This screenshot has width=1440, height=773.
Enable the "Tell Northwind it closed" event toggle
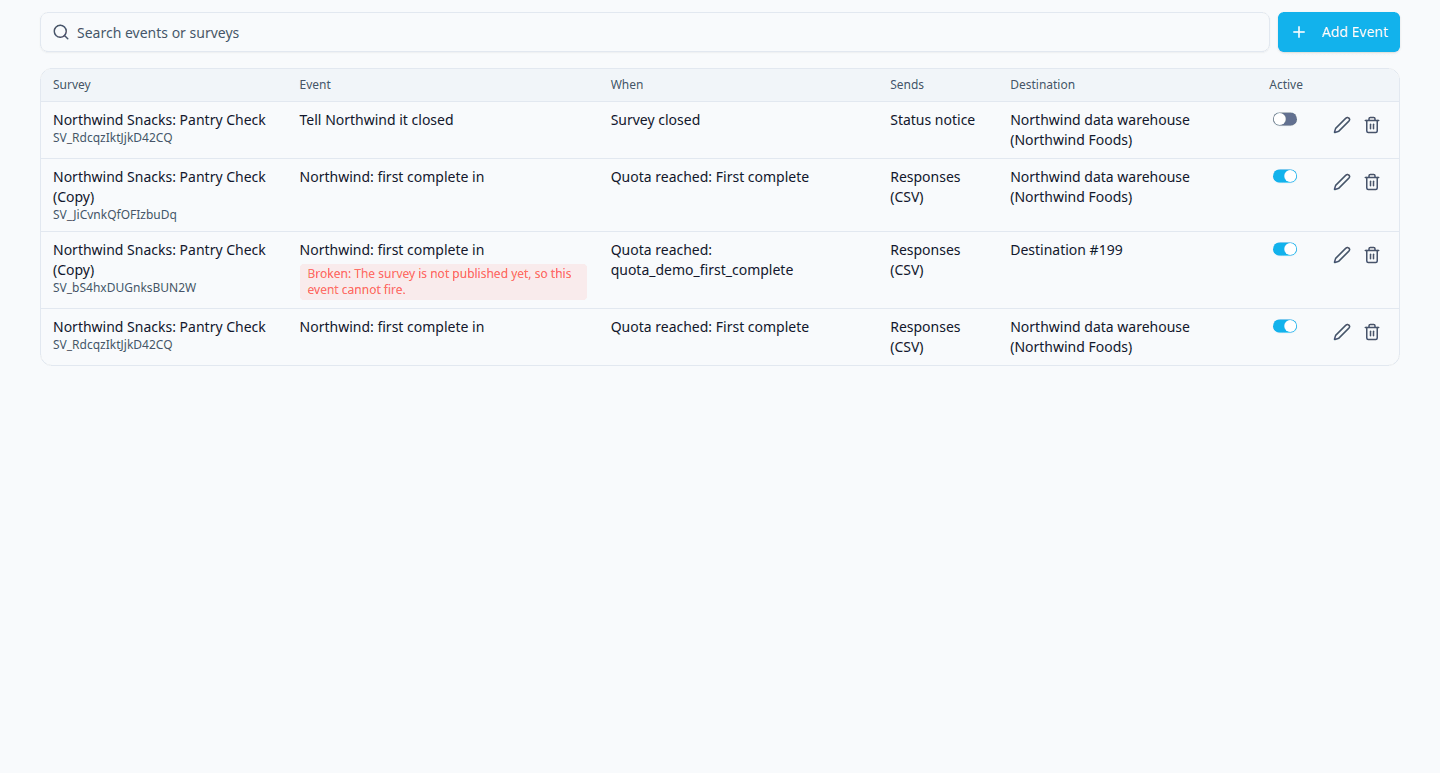pyautogui.click(x=1285, y=119)
